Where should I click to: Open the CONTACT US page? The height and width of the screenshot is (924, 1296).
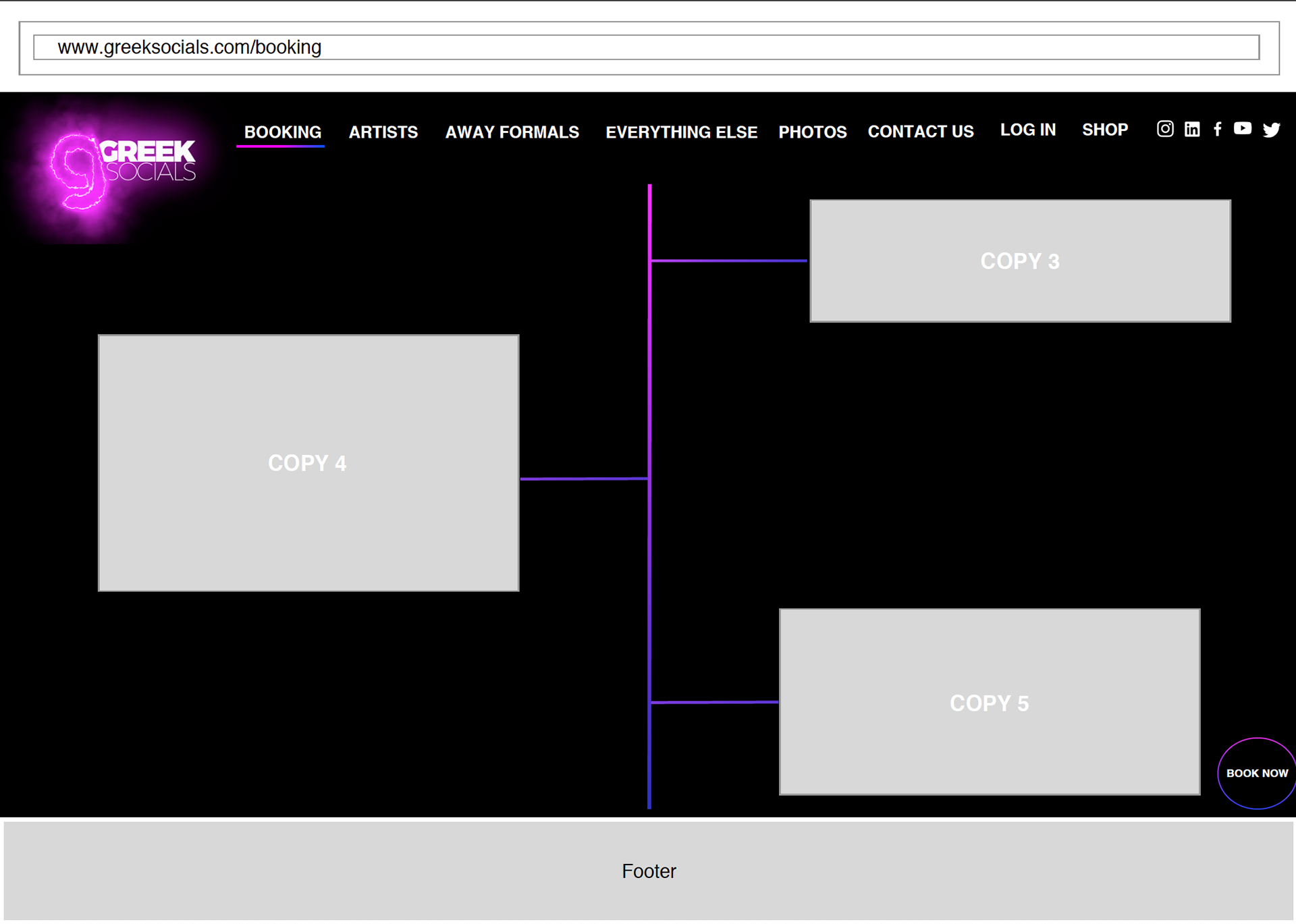(921, 132)
